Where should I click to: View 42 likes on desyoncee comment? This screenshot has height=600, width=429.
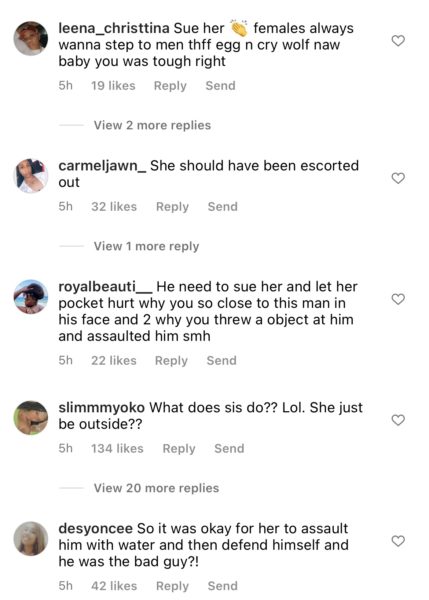pos(114,586)
